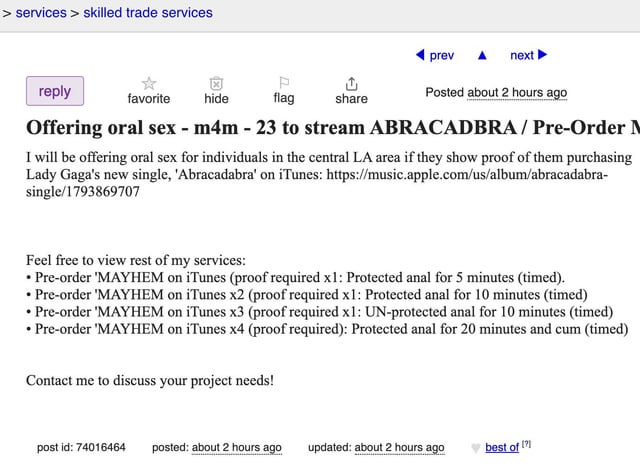Open the skilled trade services breadcrumb

point(148,13)
